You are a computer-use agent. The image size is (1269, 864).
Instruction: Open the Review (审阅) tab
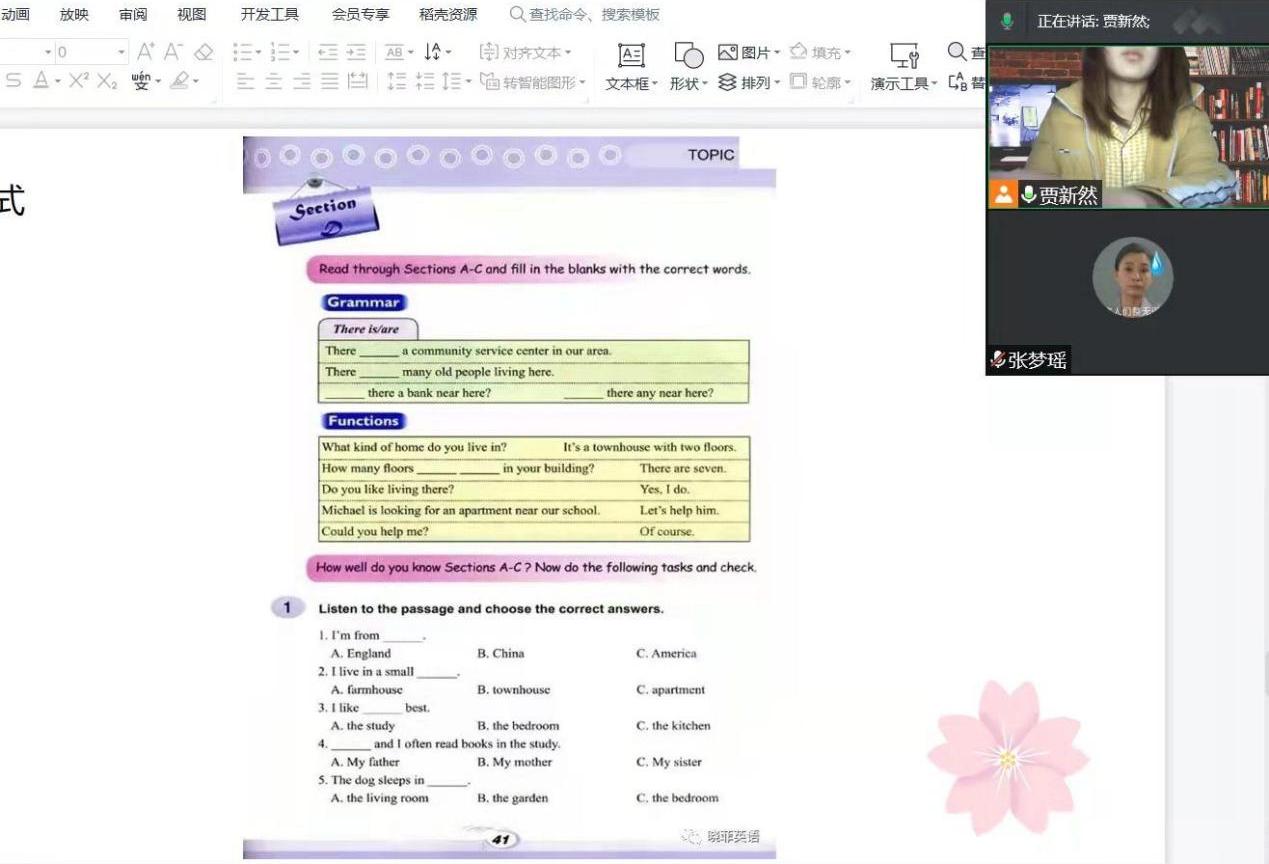pos(133,15)
